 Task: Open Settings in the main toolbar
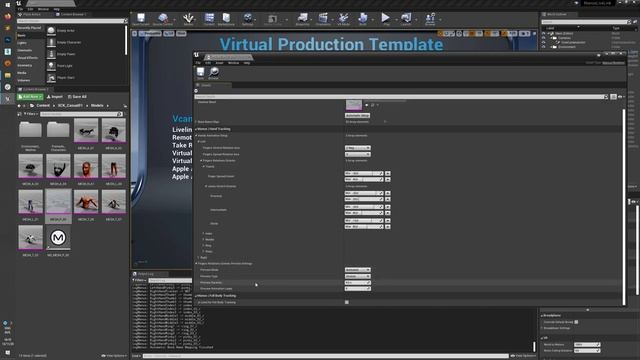coord(248,19)
